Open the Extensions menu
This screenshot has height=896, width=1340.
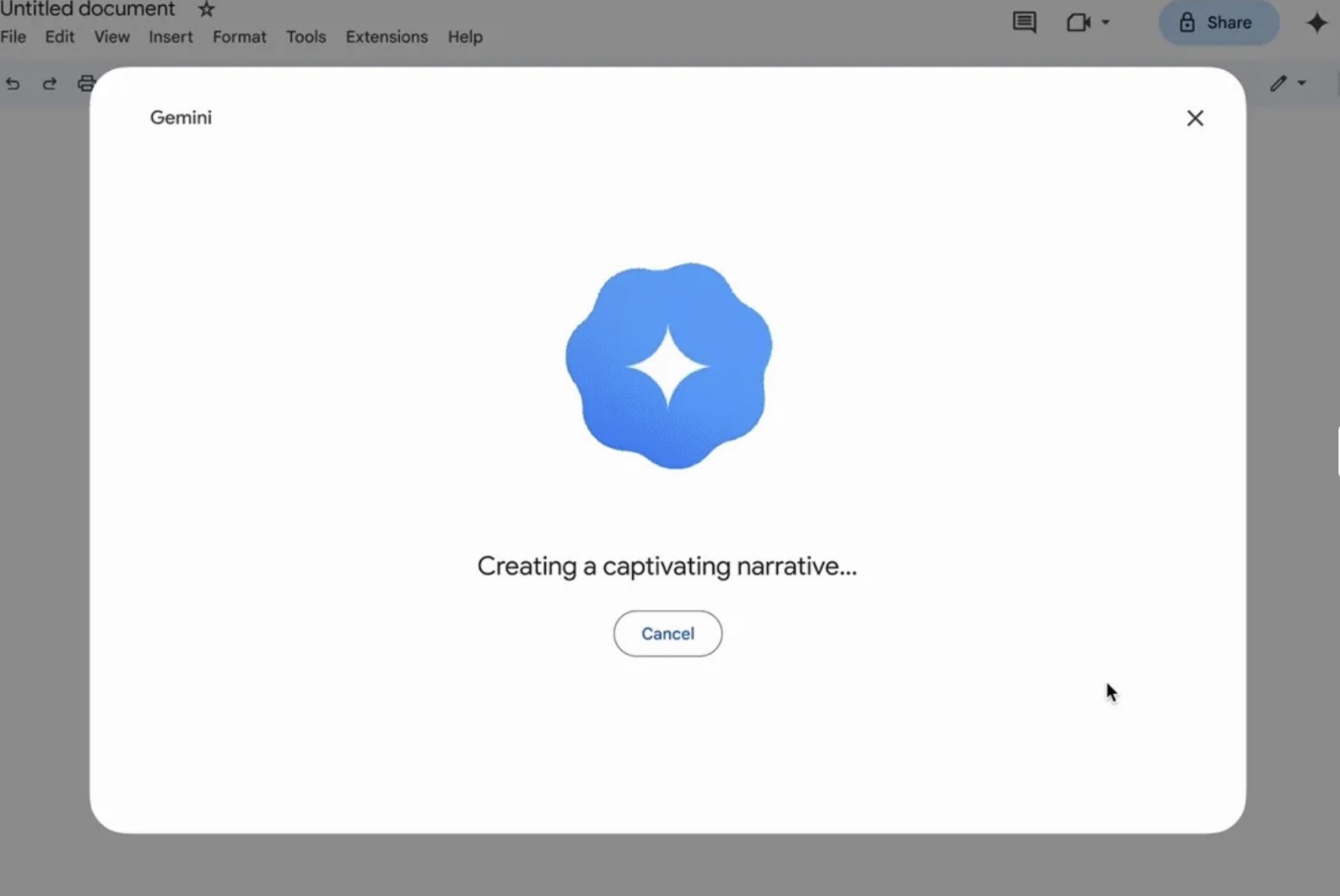(386, 37)
